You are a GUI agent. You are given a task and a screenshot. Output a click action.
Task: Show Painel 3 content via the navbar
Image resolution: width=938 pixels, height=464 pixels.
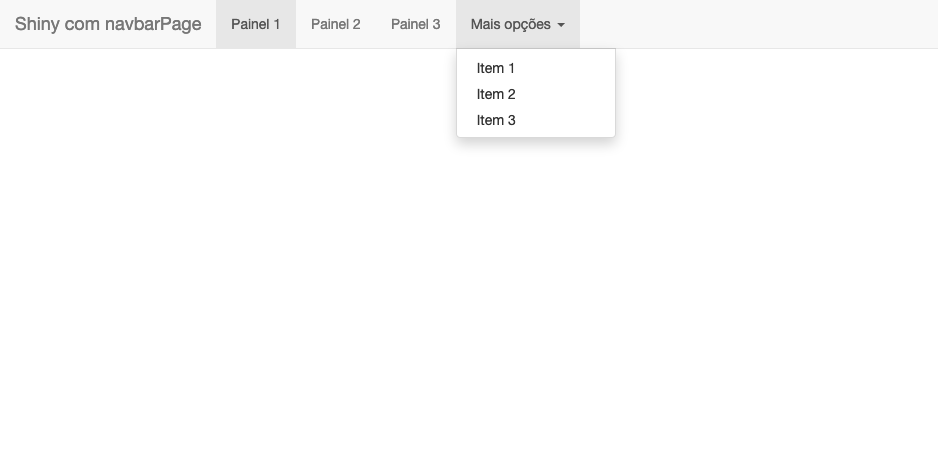click(415, 24)
